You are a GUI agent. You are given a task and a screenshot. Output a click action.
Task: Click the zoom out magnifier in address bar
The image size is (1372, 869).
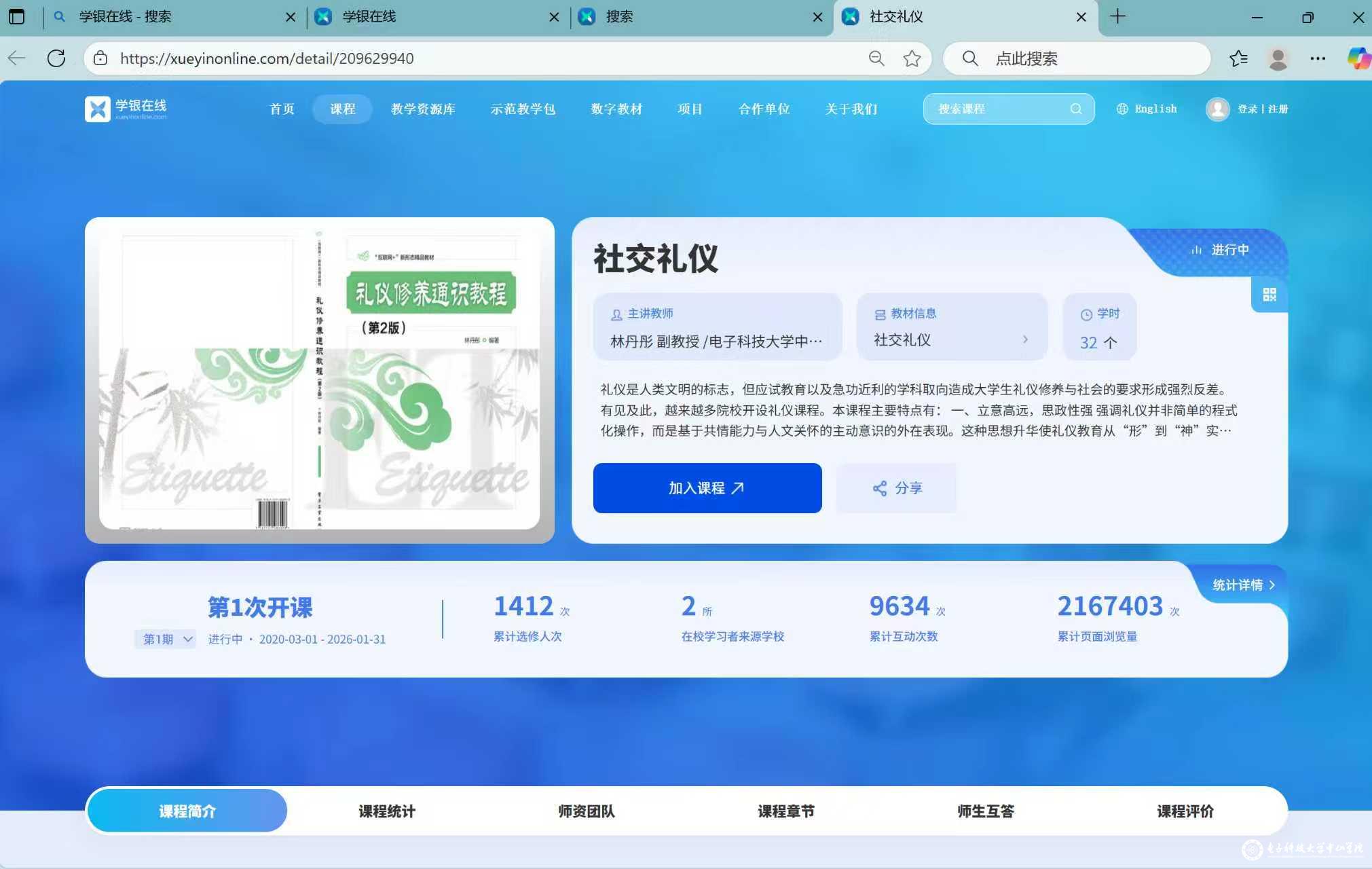coord(876,58)
